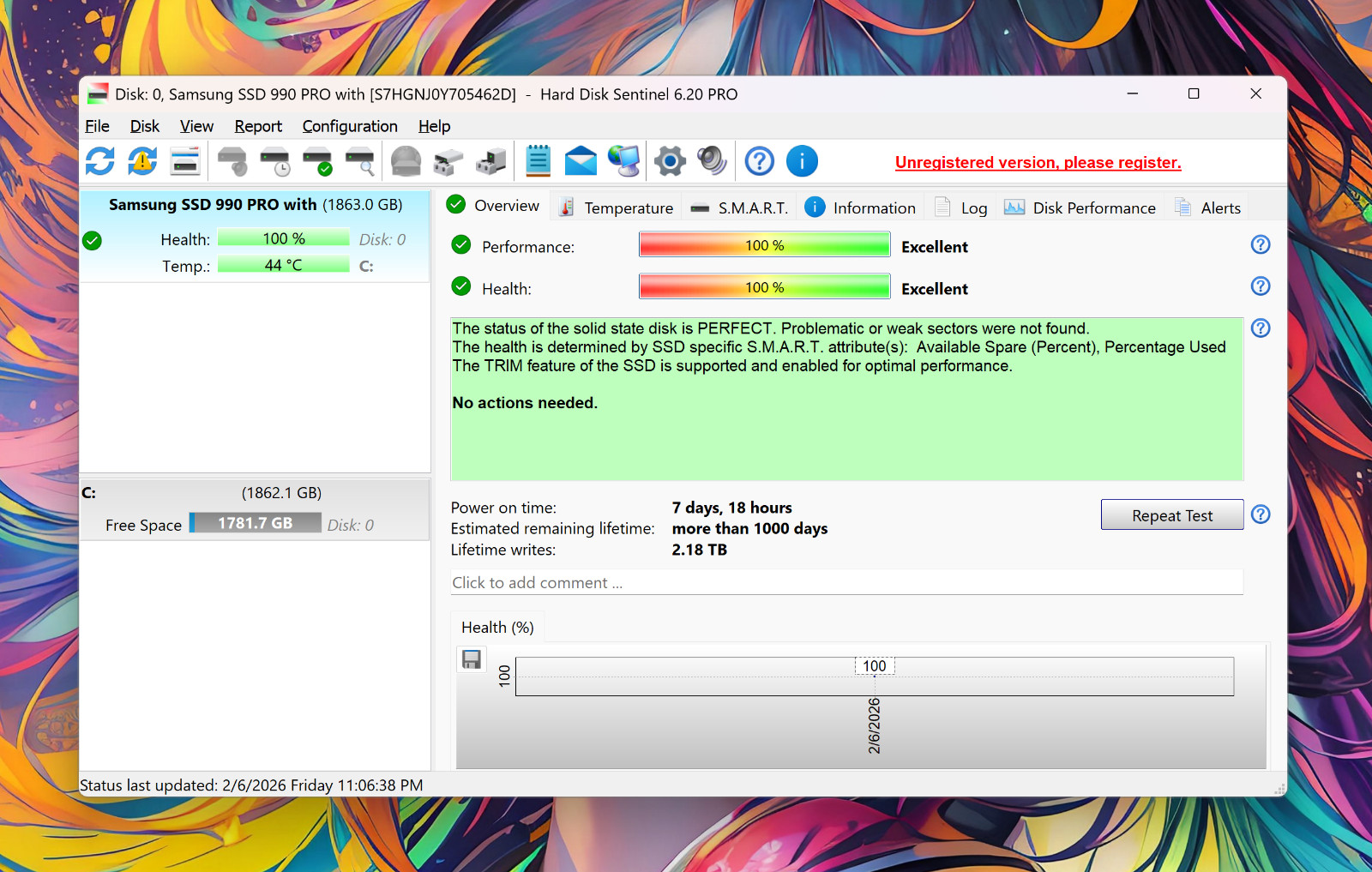Open the File menu

click(x=97, y=126)
